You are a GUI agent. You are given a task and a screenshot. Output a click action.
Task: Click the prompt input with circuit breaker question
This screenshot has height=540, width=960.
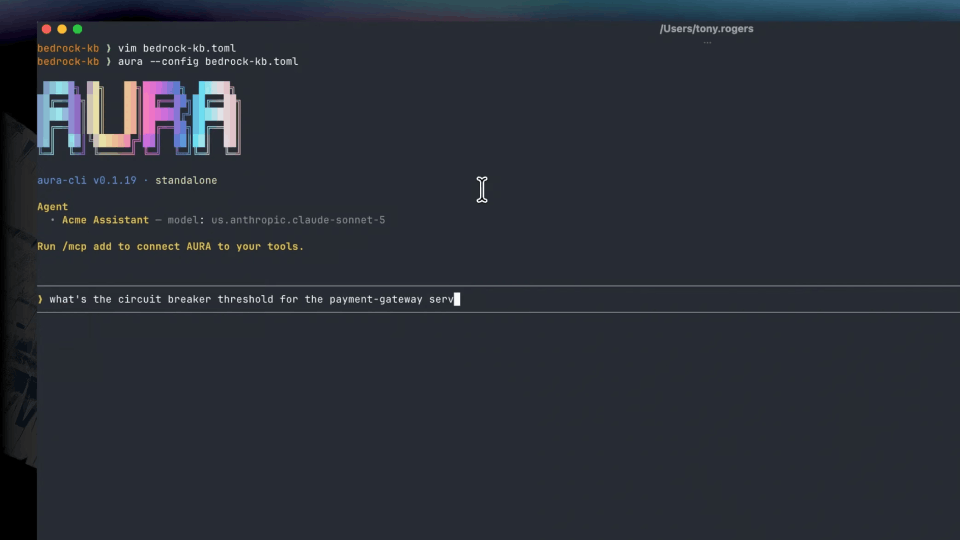pos(498,299)
